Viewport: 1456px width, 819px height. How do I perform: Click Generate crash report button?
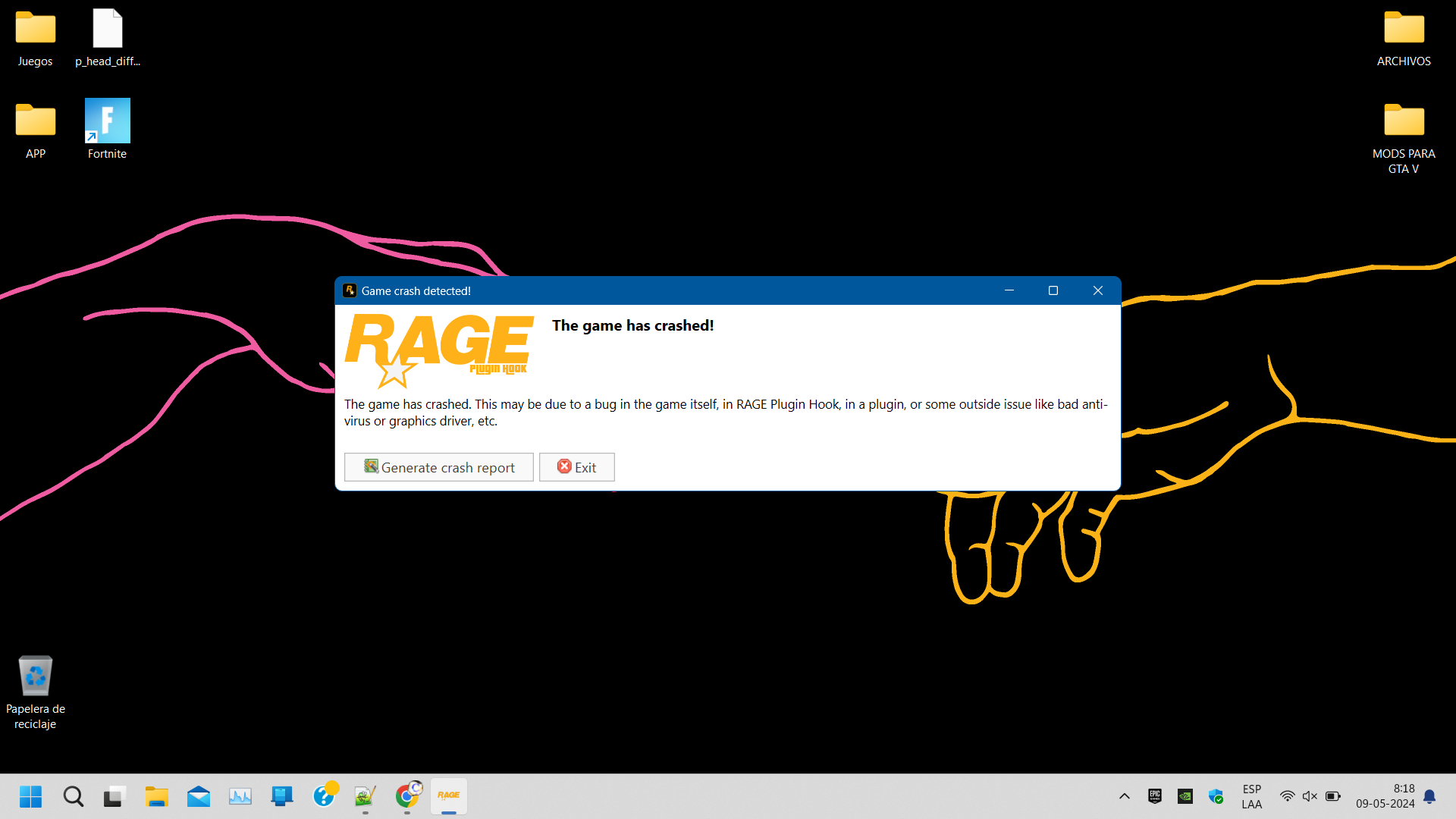(438, 467)
